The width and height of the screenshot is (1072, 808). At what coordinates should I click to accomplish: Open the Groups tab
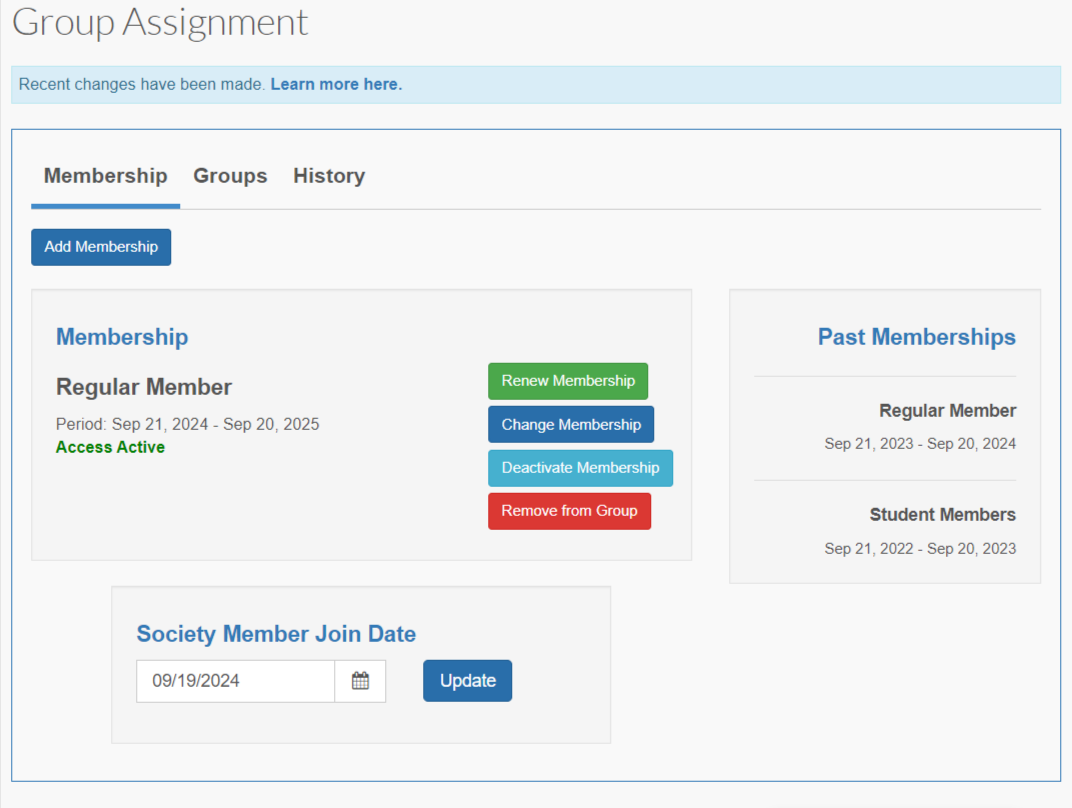230,176
